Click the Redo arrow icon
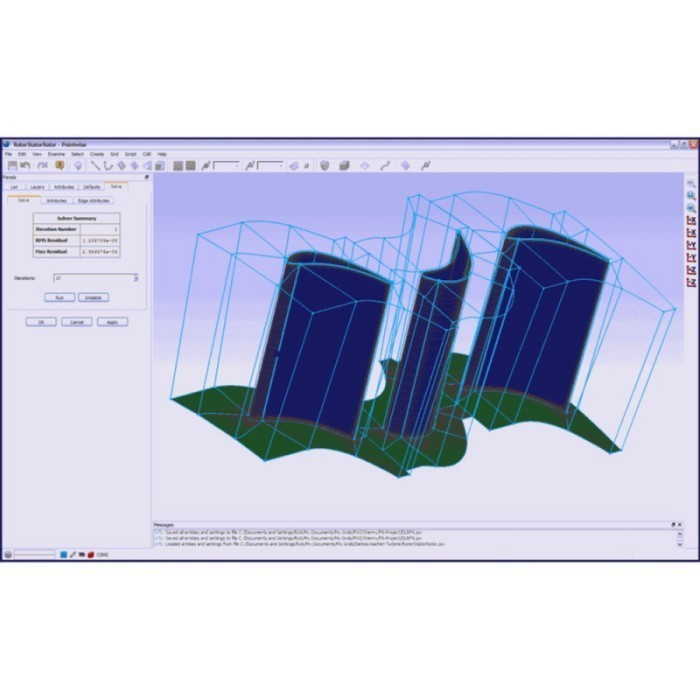 42,166
